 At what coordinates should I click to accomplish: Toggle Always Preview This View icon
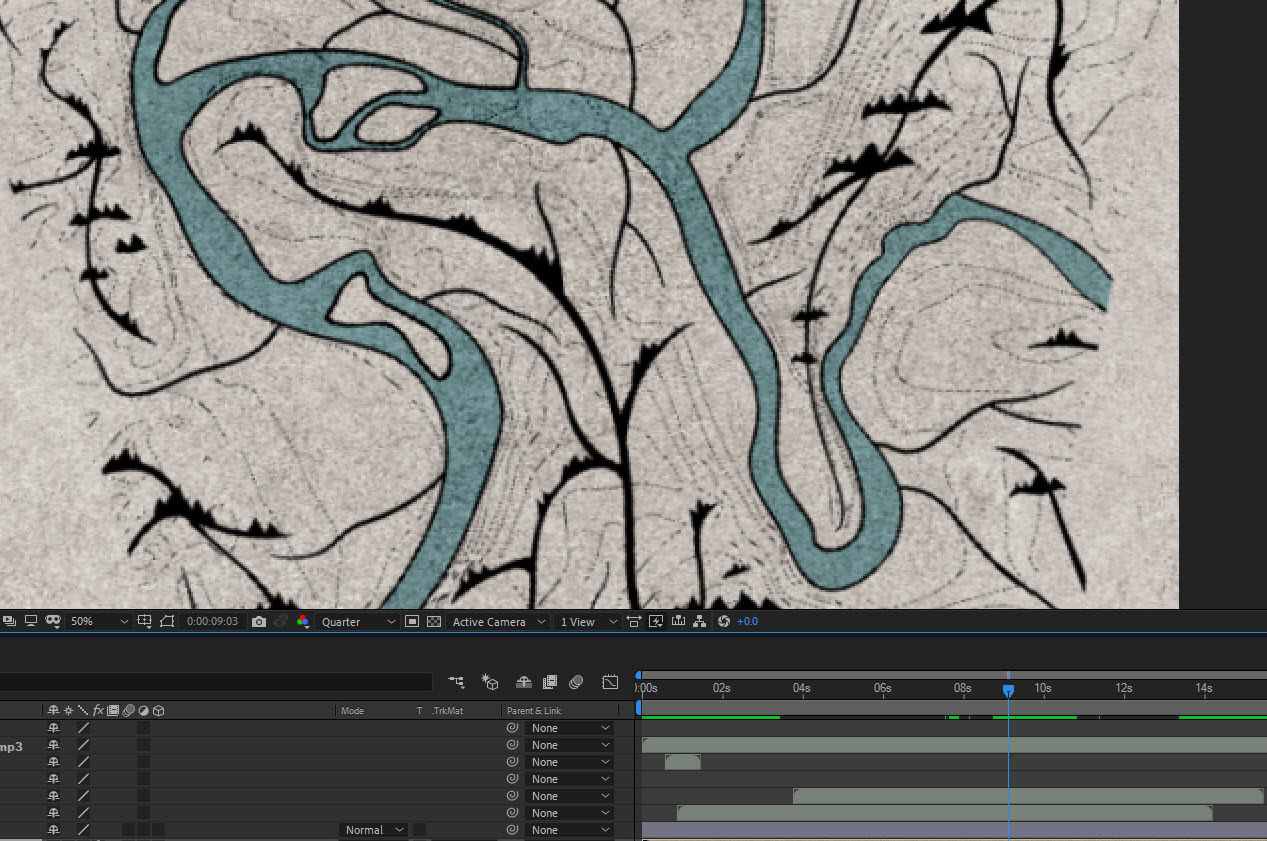(9, 621)
